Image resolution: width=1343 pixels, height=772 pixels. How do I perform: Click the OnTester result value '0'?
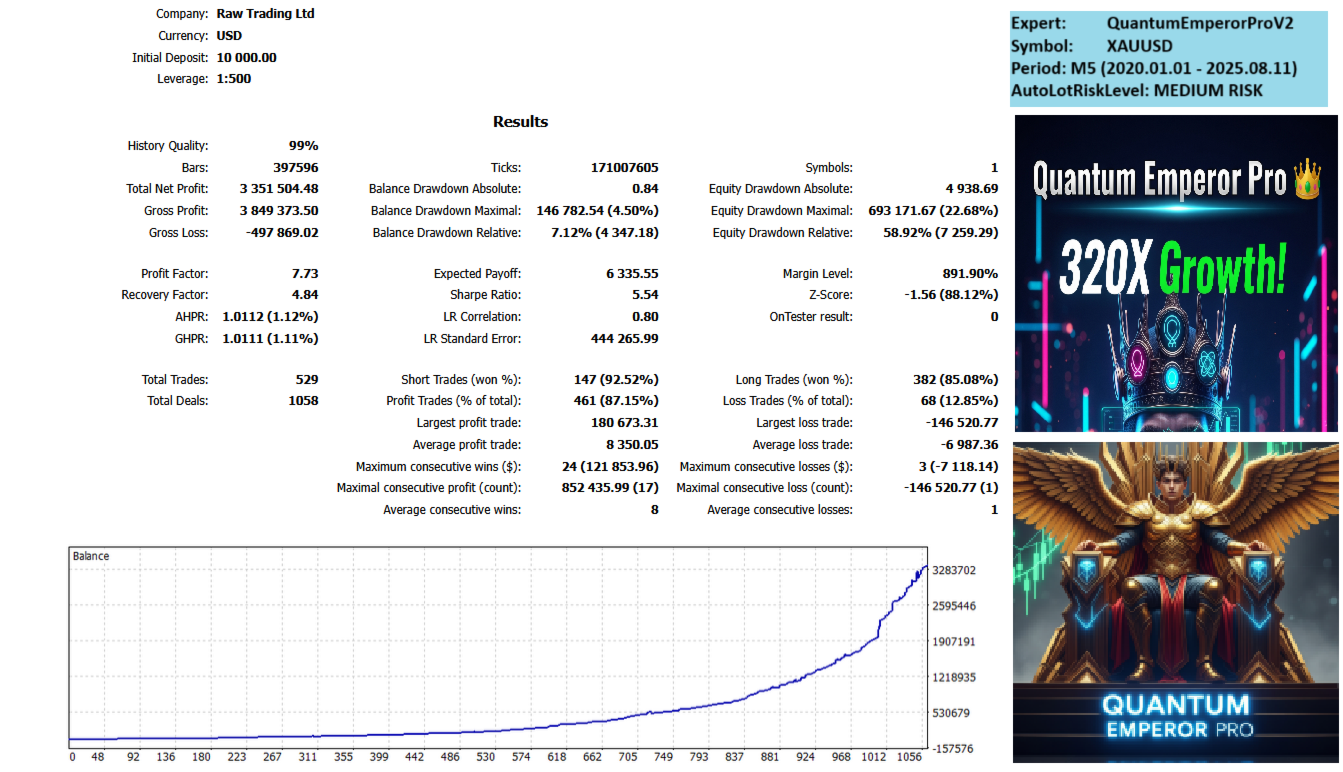coord(994,317)
